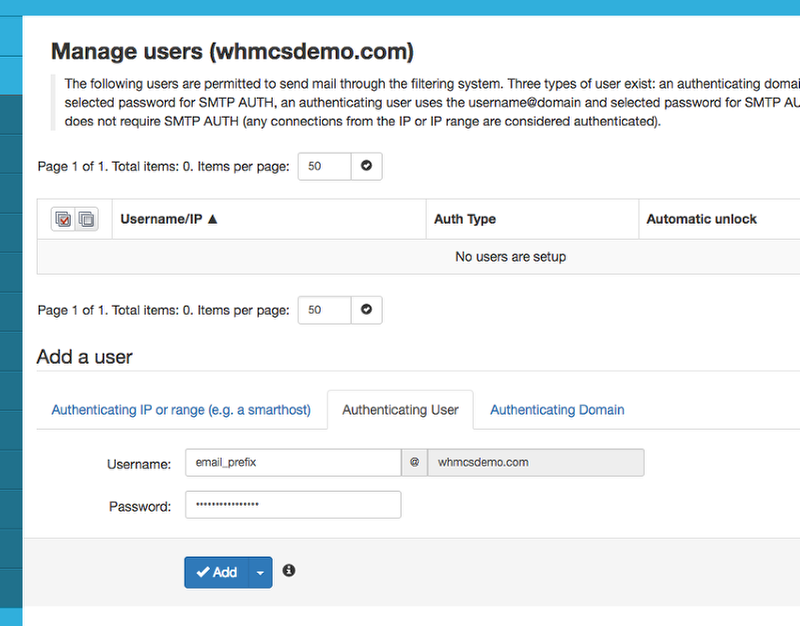Click the 'No users are setup' table row

[x=510, y=257]
